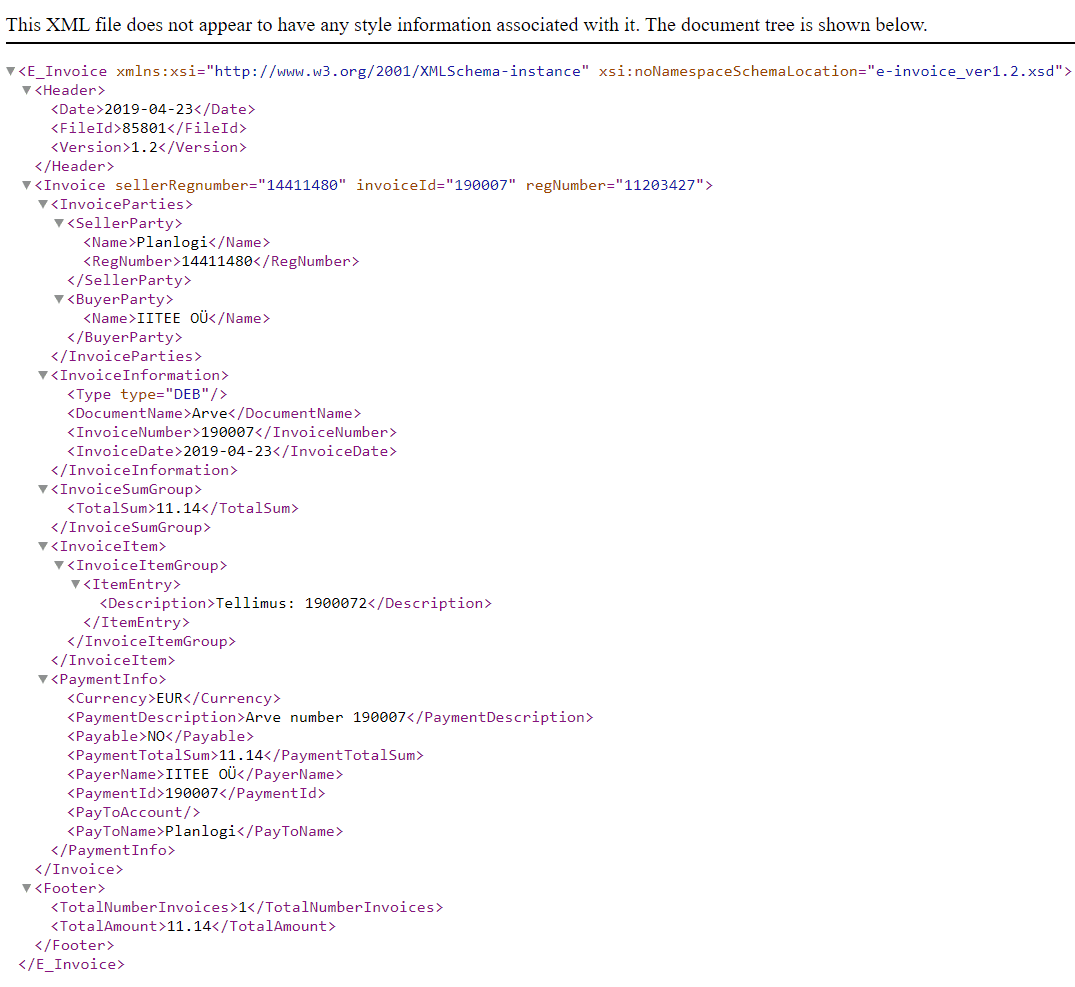Click the closing /InvoiceParties tag
Viewport: 1075px width, 987px height.
coord(126,356)
